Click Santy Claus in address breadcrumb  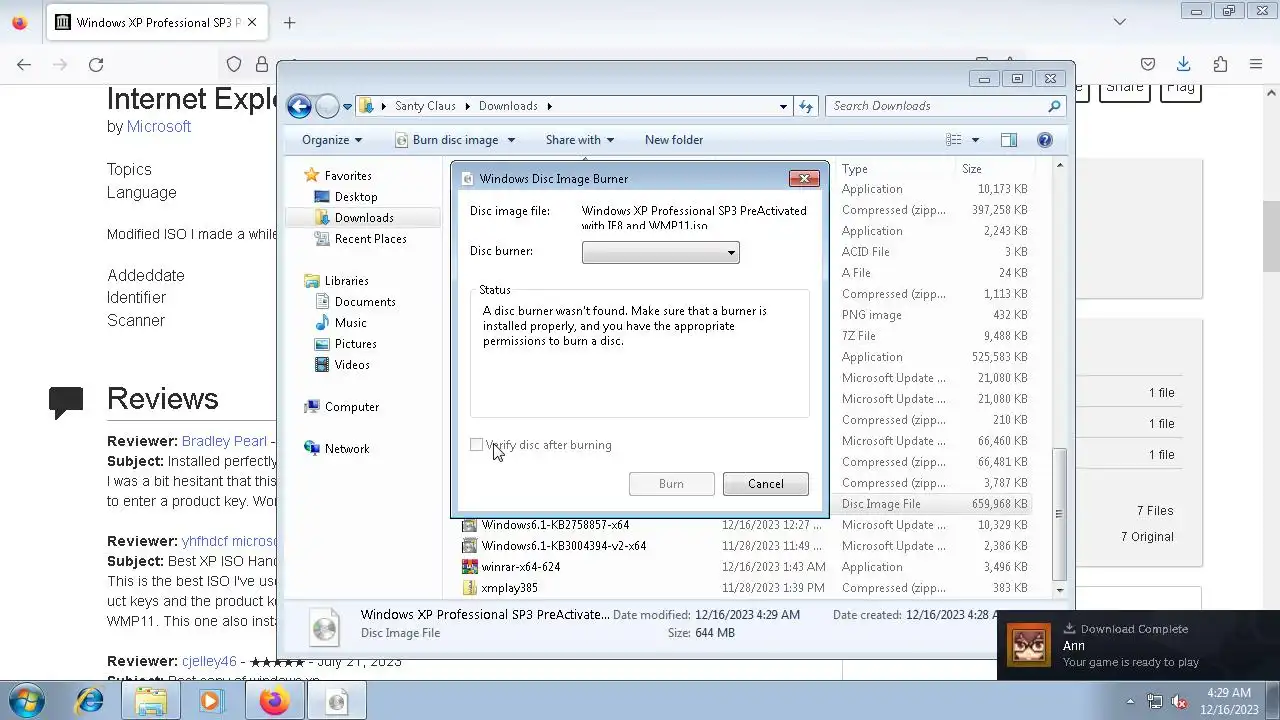tap(425, 106)
